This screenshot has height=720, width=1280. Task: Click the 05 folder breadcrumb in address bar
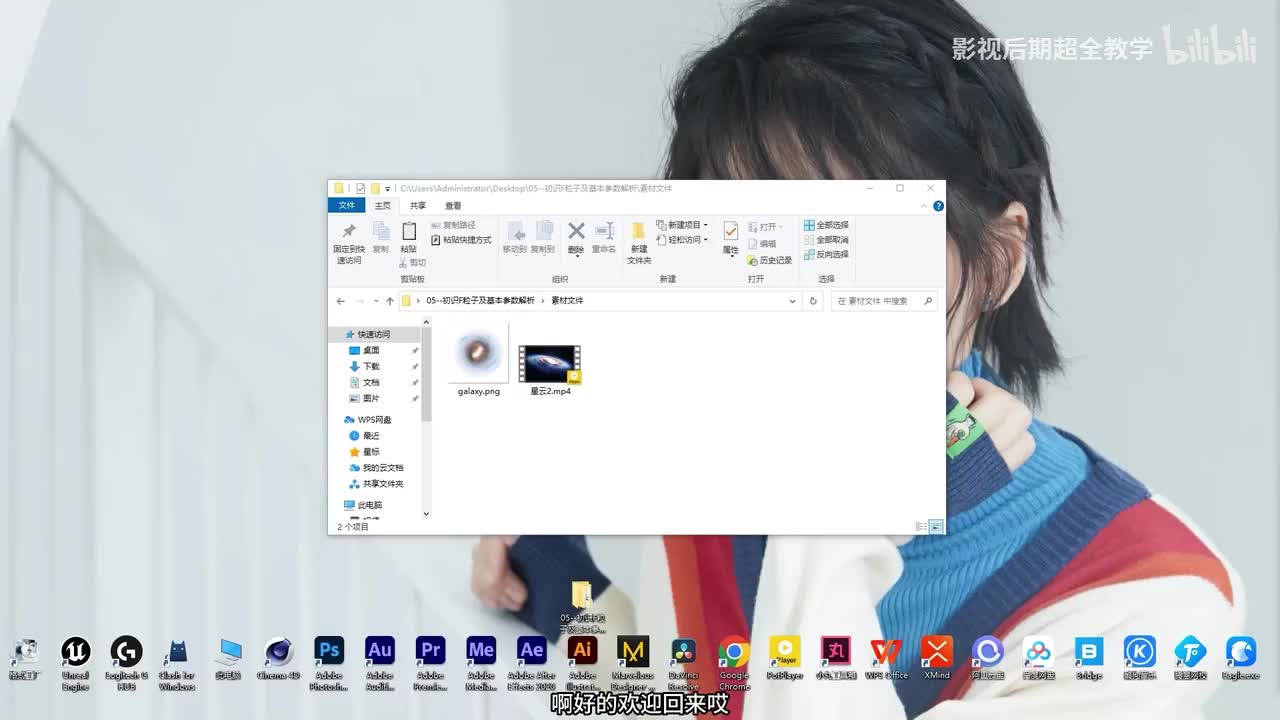pyautogui.click(x=480, y=300)
